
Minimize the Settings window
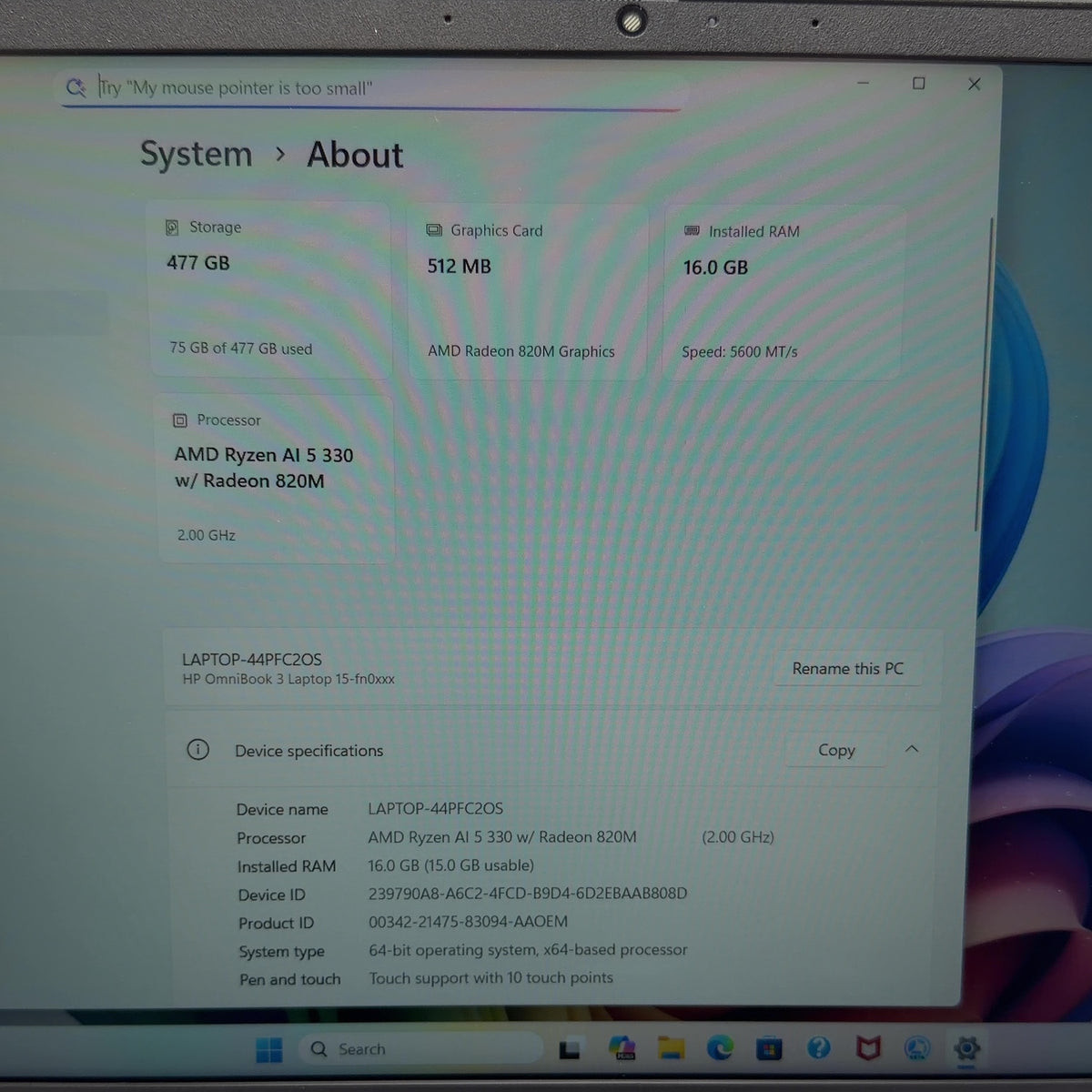tap(863, 84)
